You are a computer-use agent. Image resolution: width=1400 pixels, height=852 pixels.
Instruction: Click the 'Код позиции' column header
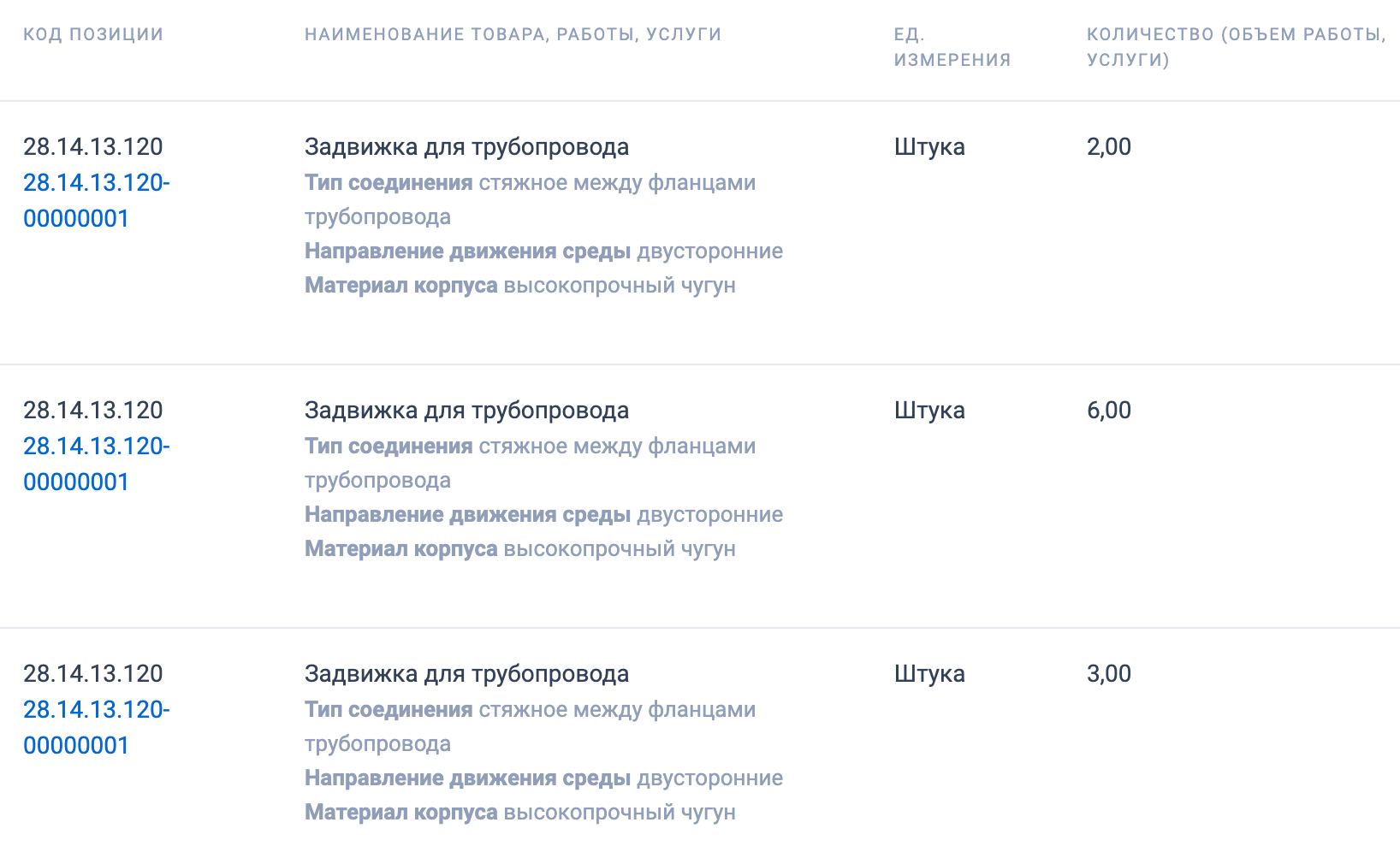coord(93,34)
